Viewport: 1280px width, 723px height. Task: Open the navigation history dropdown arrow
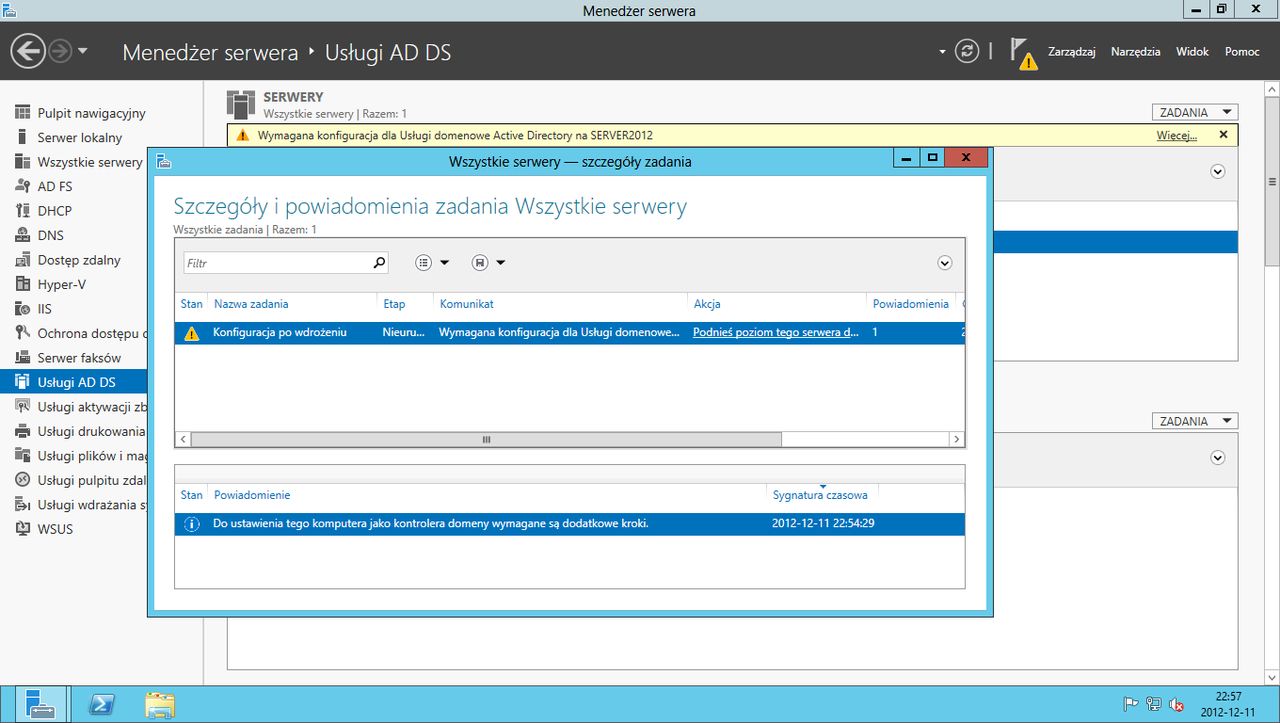pyautogui.click(x=83, y=51)
